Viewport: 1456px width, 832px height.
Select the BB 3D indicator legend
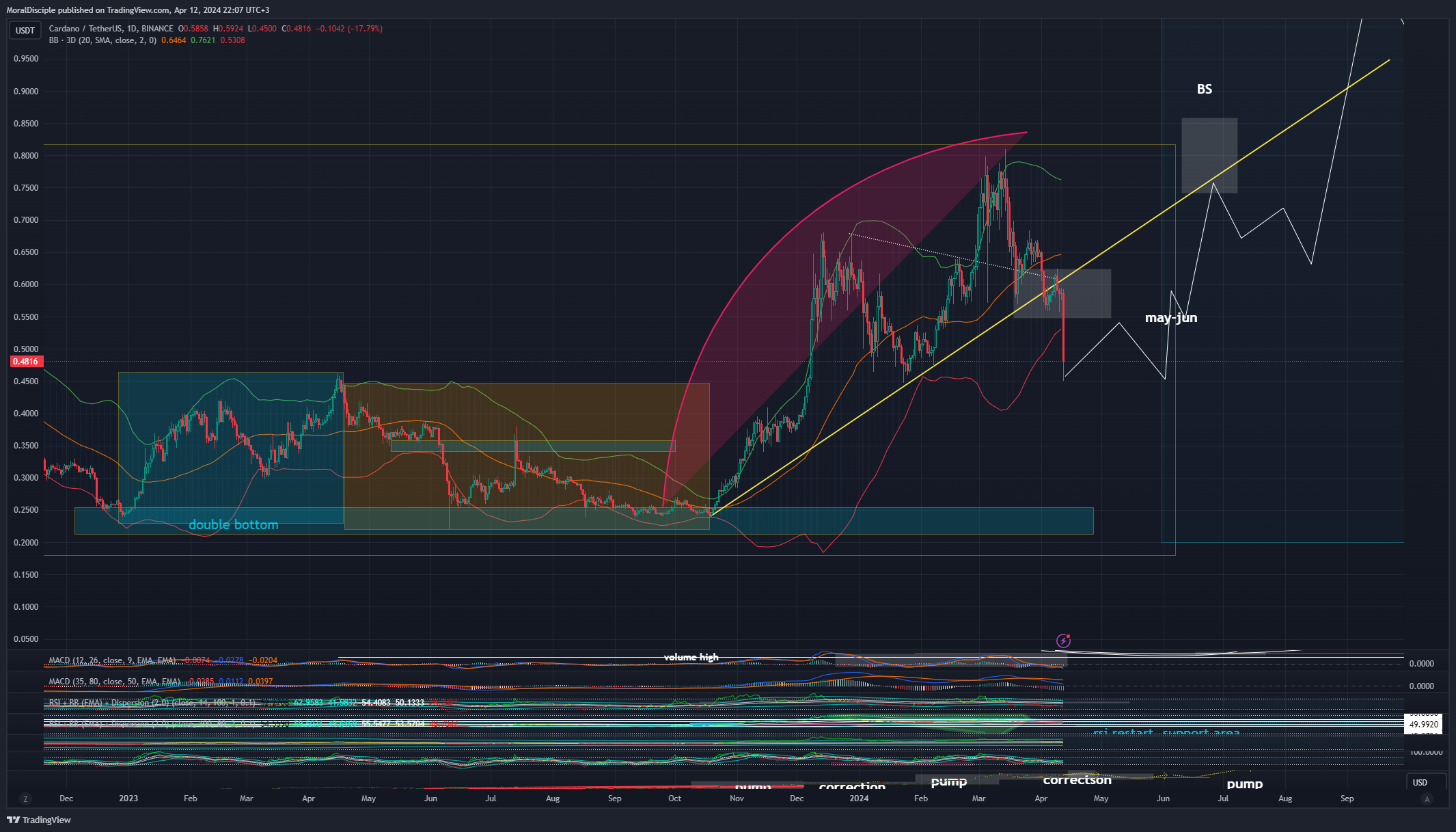click(102, 40)
